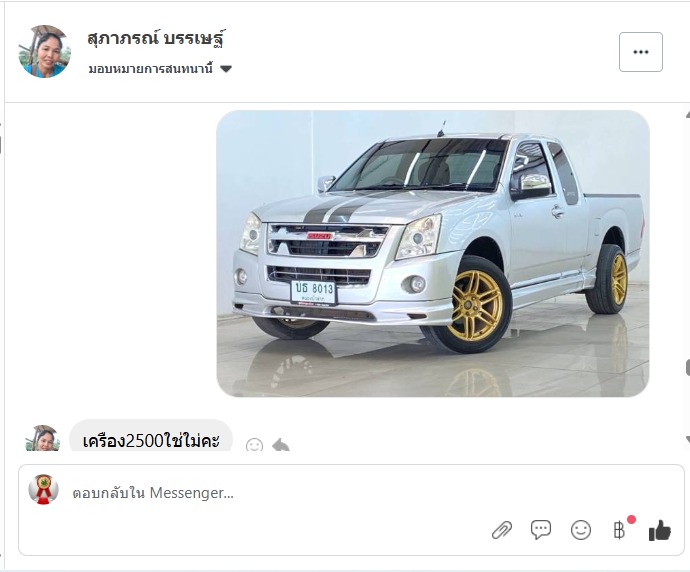Click the Baht payment request icon
The width and height of the screenshot is (690, 572).
pyautogui.click(x=620, y=530)
